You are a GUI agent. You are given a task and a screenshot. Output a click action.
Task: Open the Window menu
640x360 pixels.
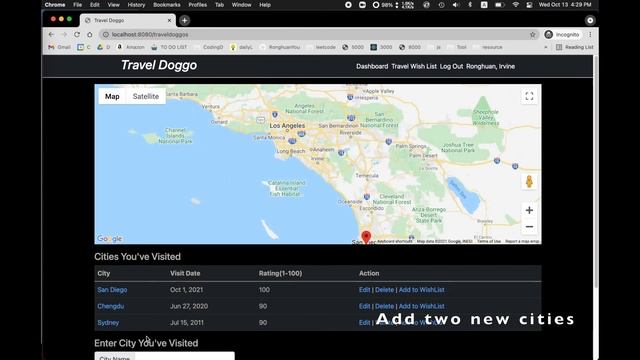click(242, 5)
